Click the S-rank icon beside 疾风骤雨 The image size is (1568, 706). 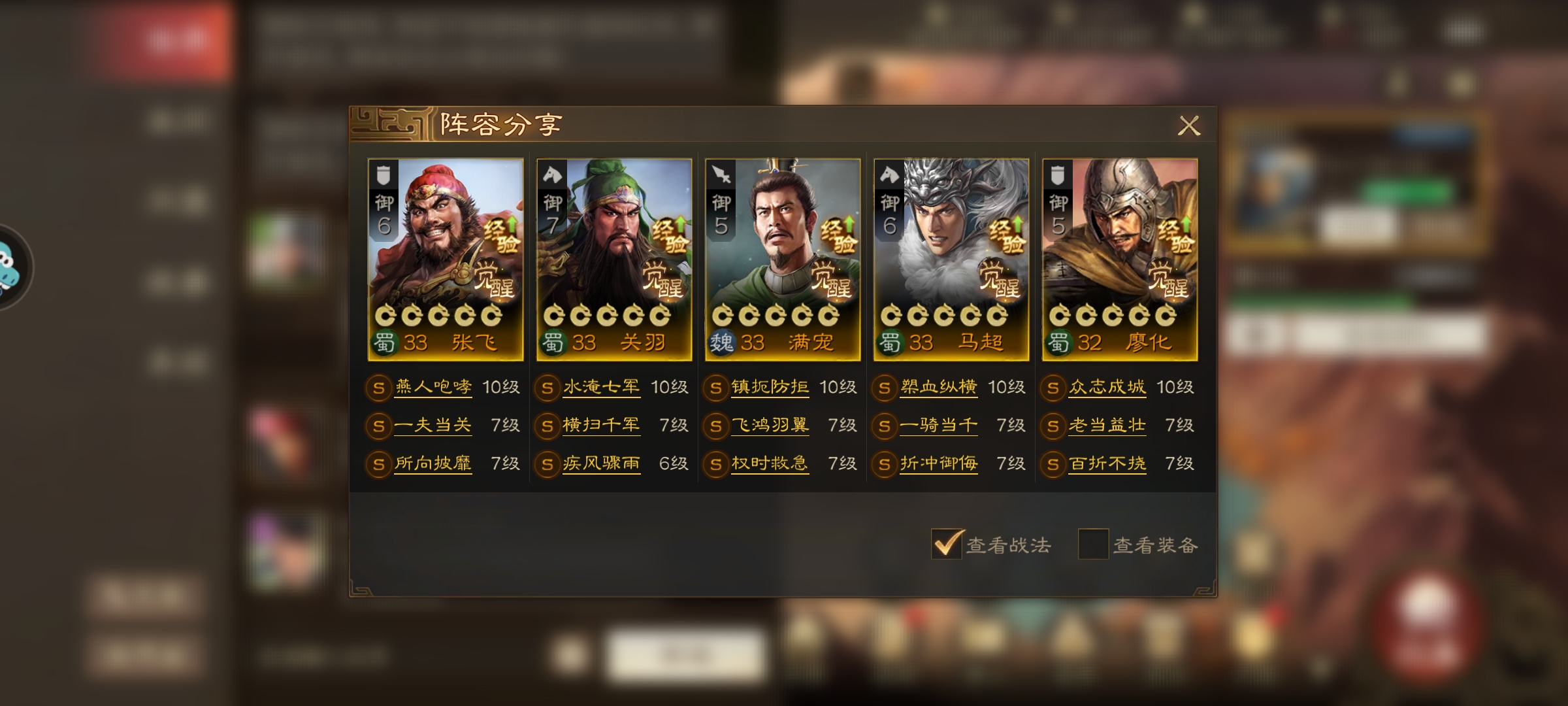click(547, 464)
